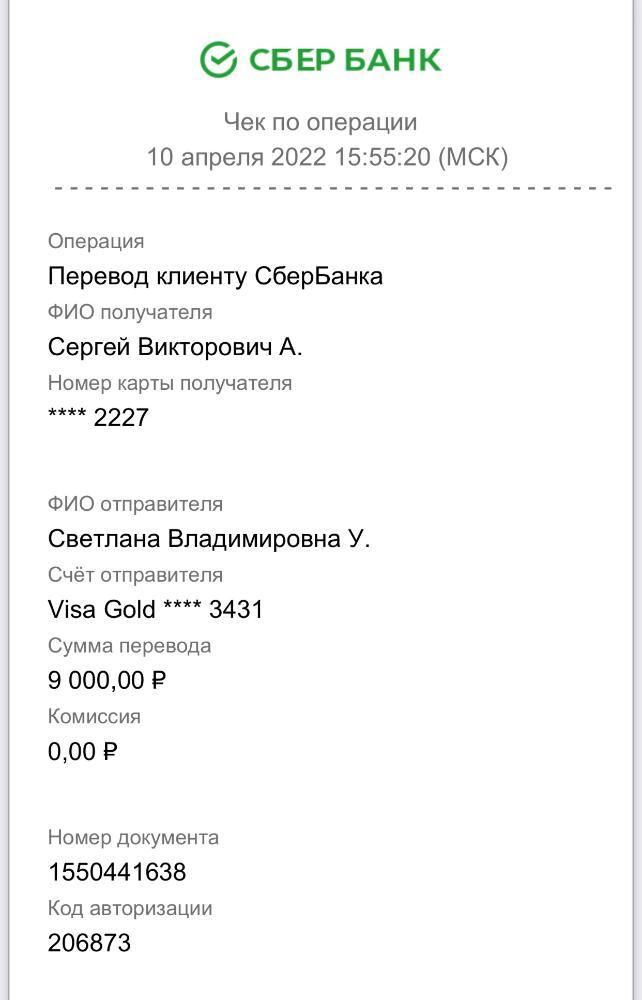Click the Номер карты получателя label

tap(170, 383)
